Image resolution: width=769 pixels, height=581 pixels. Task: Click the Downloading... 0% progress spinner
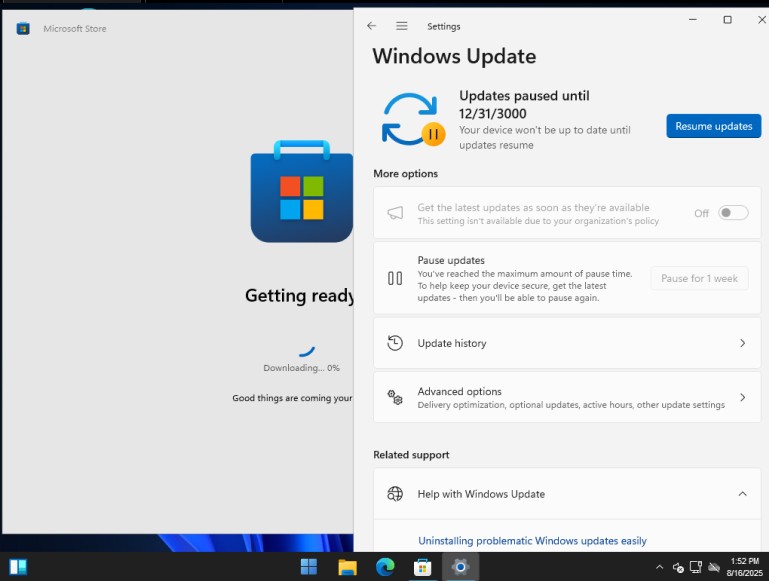(x=307, y=351)
